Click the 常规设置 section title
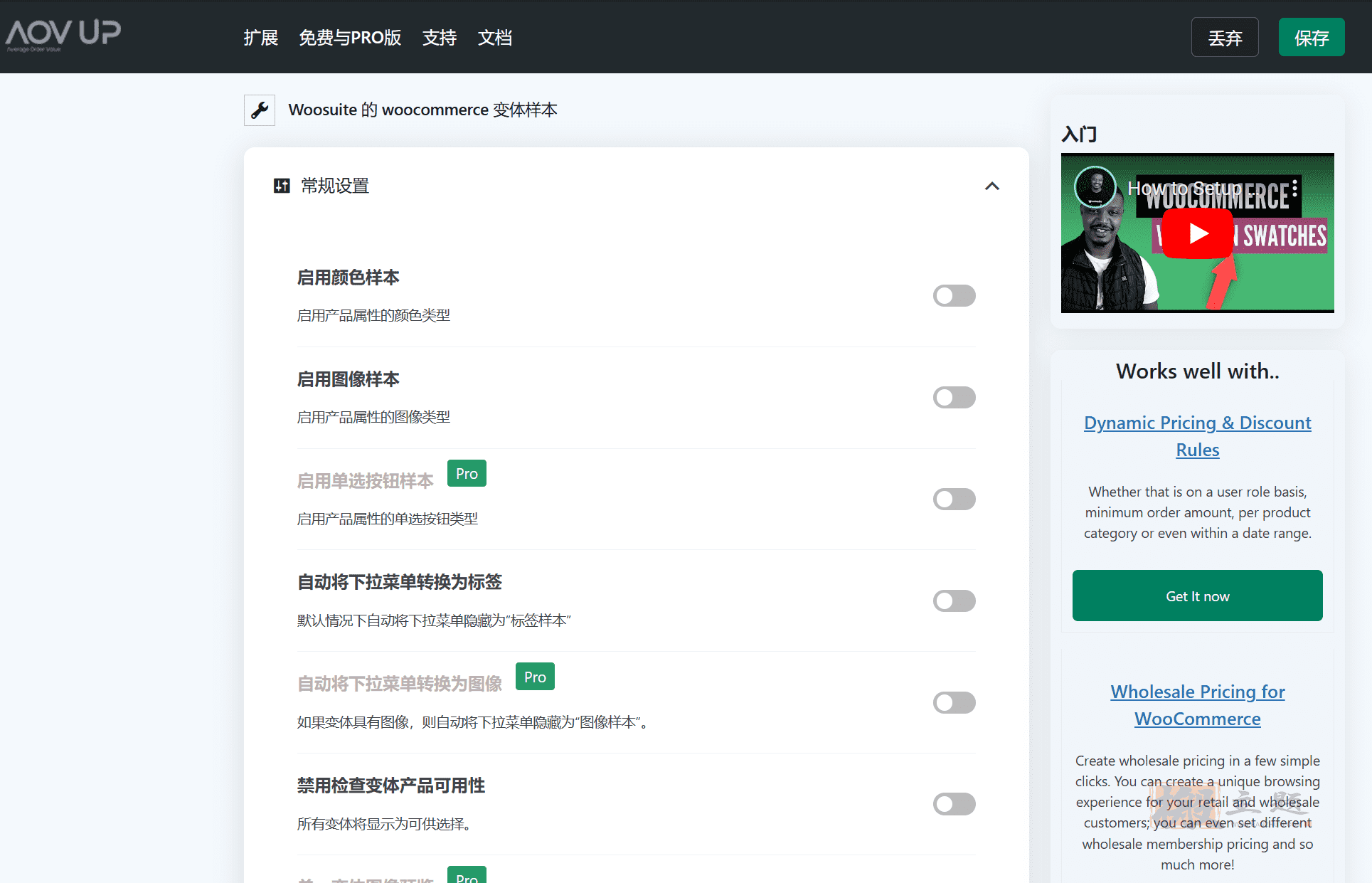This screenshot has height=883, width=1372. [335, 186]
